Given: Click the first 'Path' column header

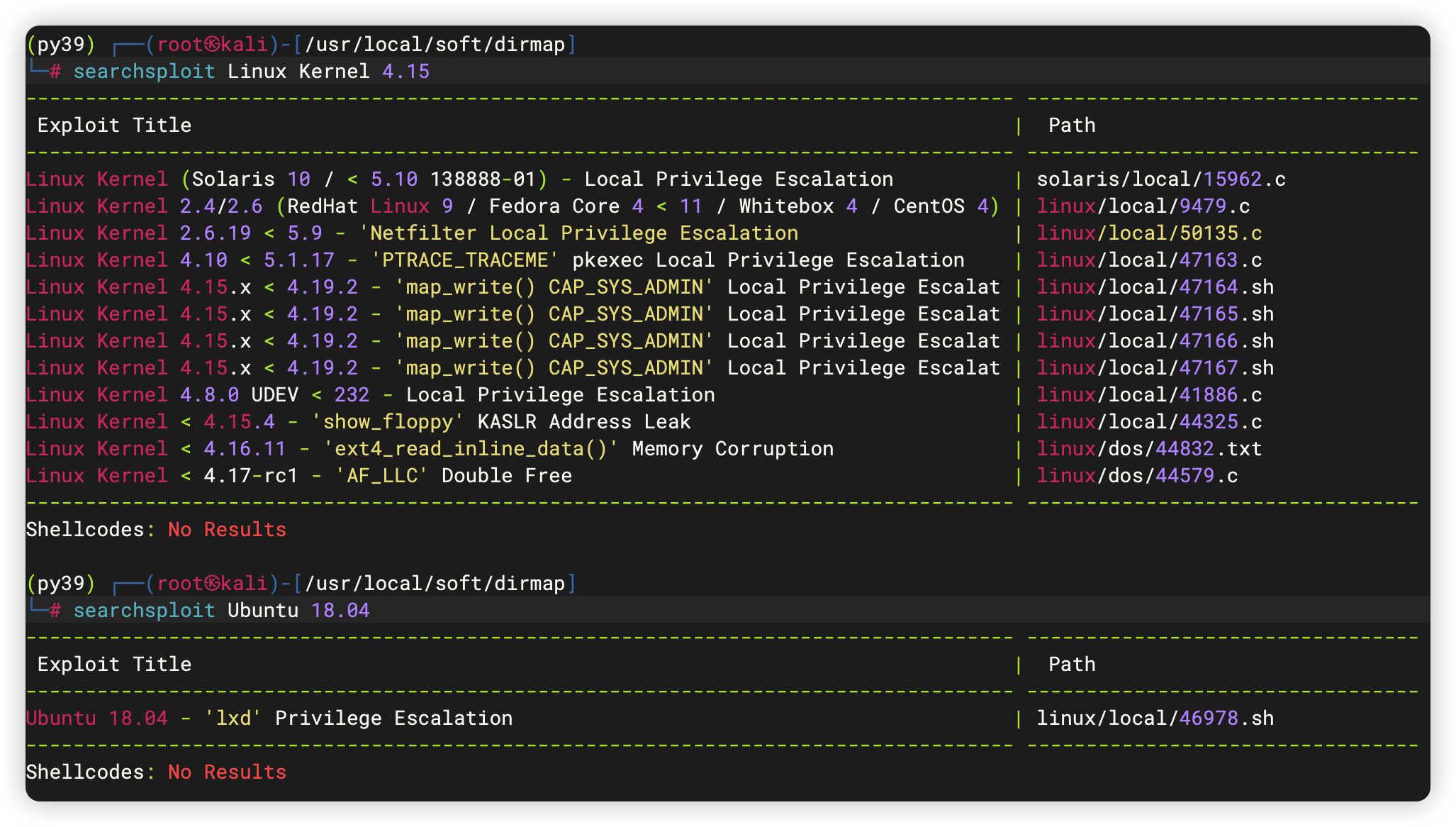Looking at the screenshot, I should (1072, 126).
